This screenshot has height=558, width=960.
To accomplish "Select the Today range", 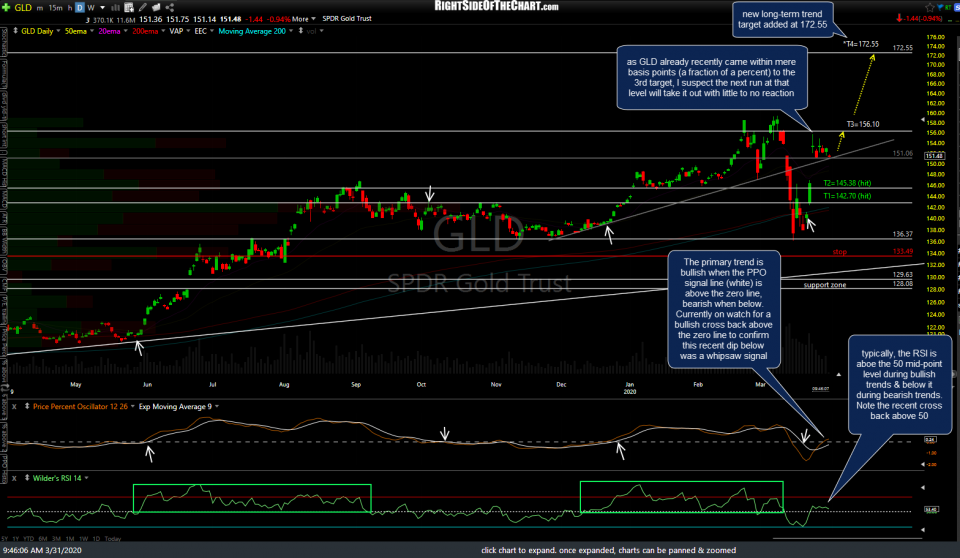I will coord(113,539).
